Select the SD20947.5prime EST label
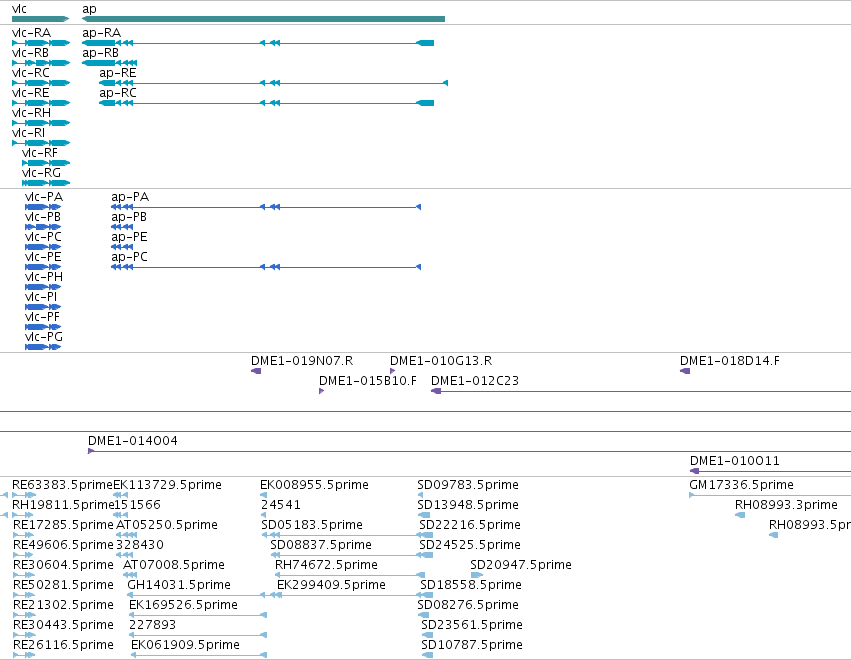 [x=521, y=565]
